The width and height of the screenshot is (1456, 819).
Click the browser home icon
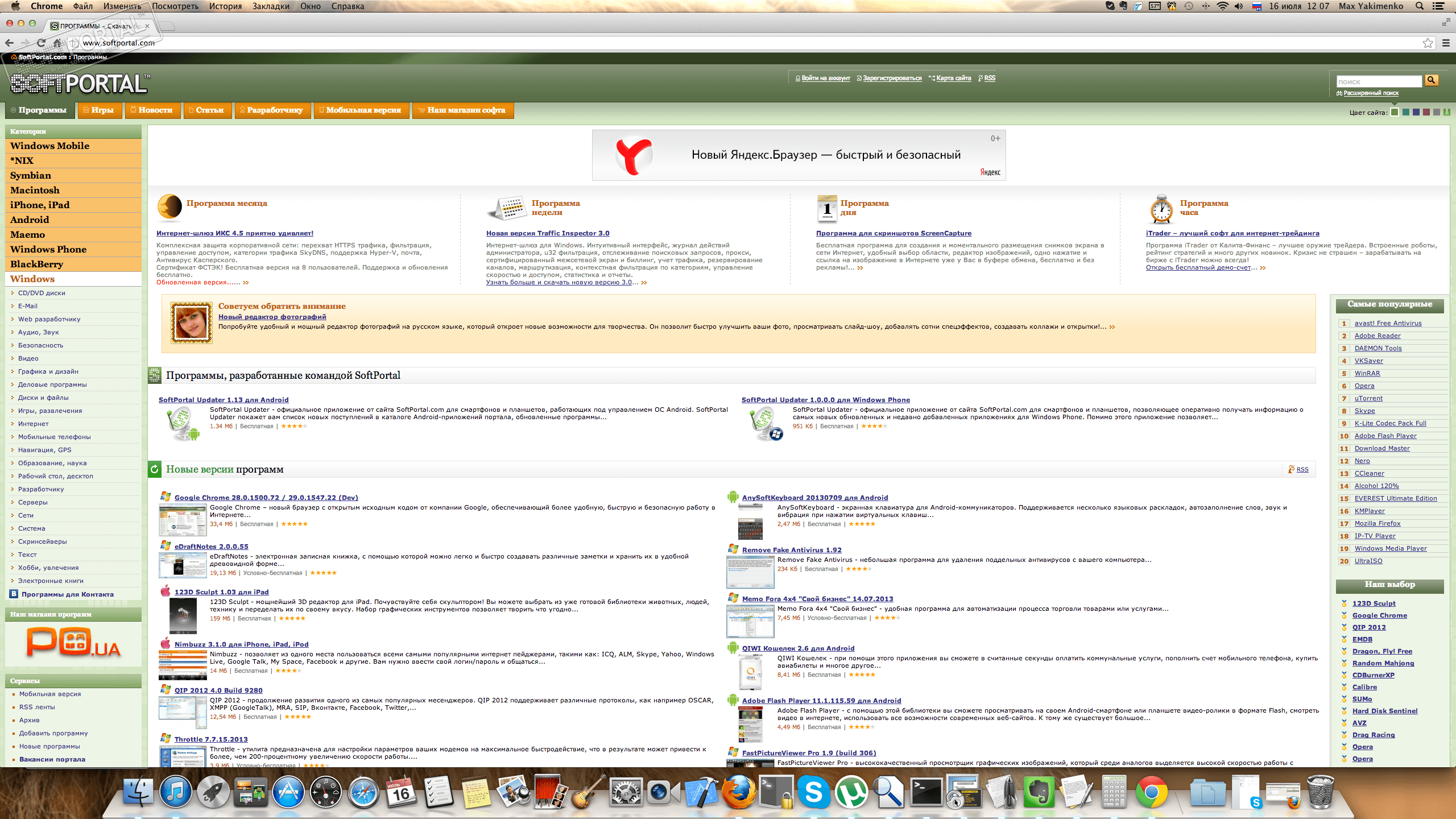tap(57, 43)
